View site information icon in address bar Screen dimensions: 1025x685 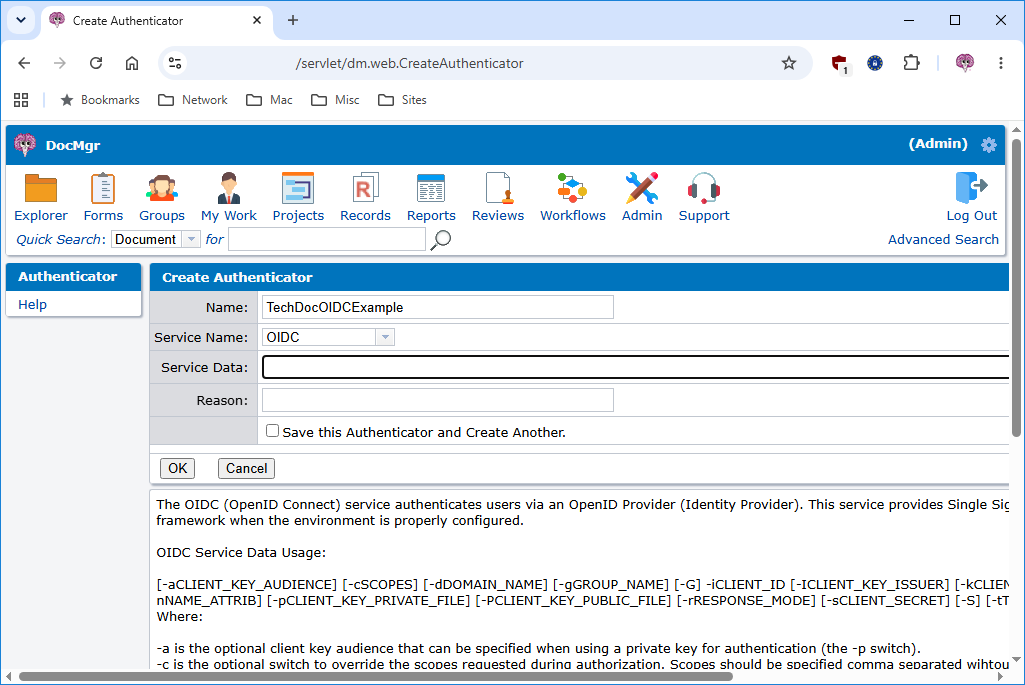[175, 63]
